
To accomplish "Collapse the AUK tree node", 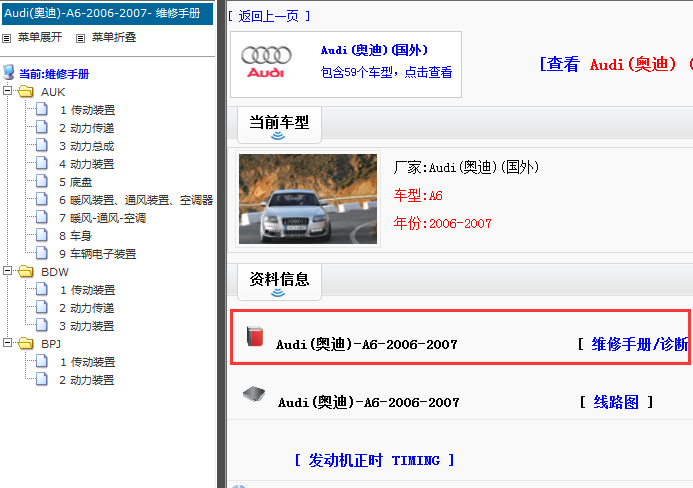I will click(7, 91).
